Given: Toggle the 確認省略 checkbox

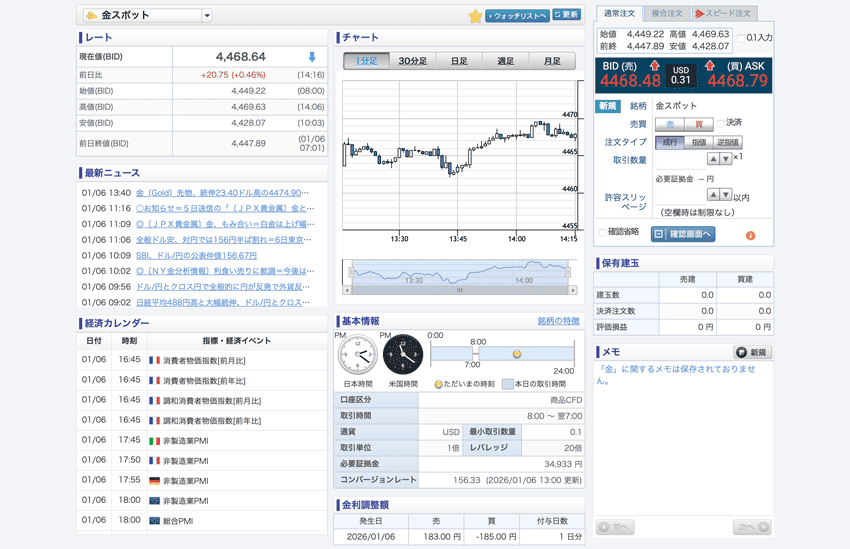Looking at the screenshot, I should pos(603,234).
